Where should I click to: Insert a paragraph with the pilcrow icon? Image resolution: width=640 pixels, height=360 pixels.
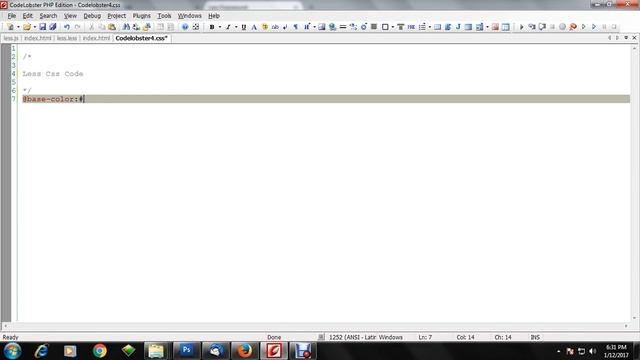tap(296, 27)
